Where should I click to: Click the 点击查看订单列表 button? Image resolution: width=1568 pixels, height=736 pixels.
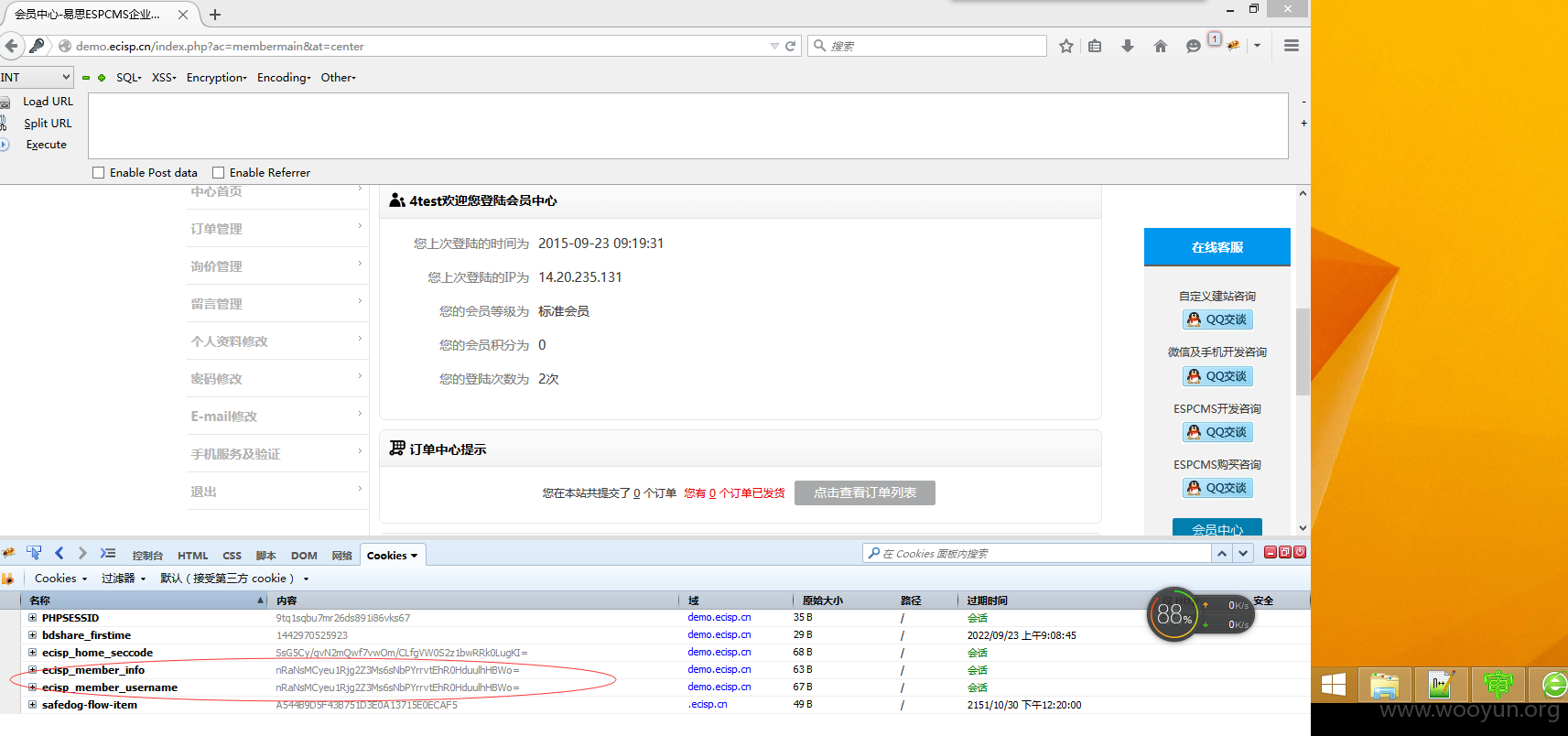[865, 492]
